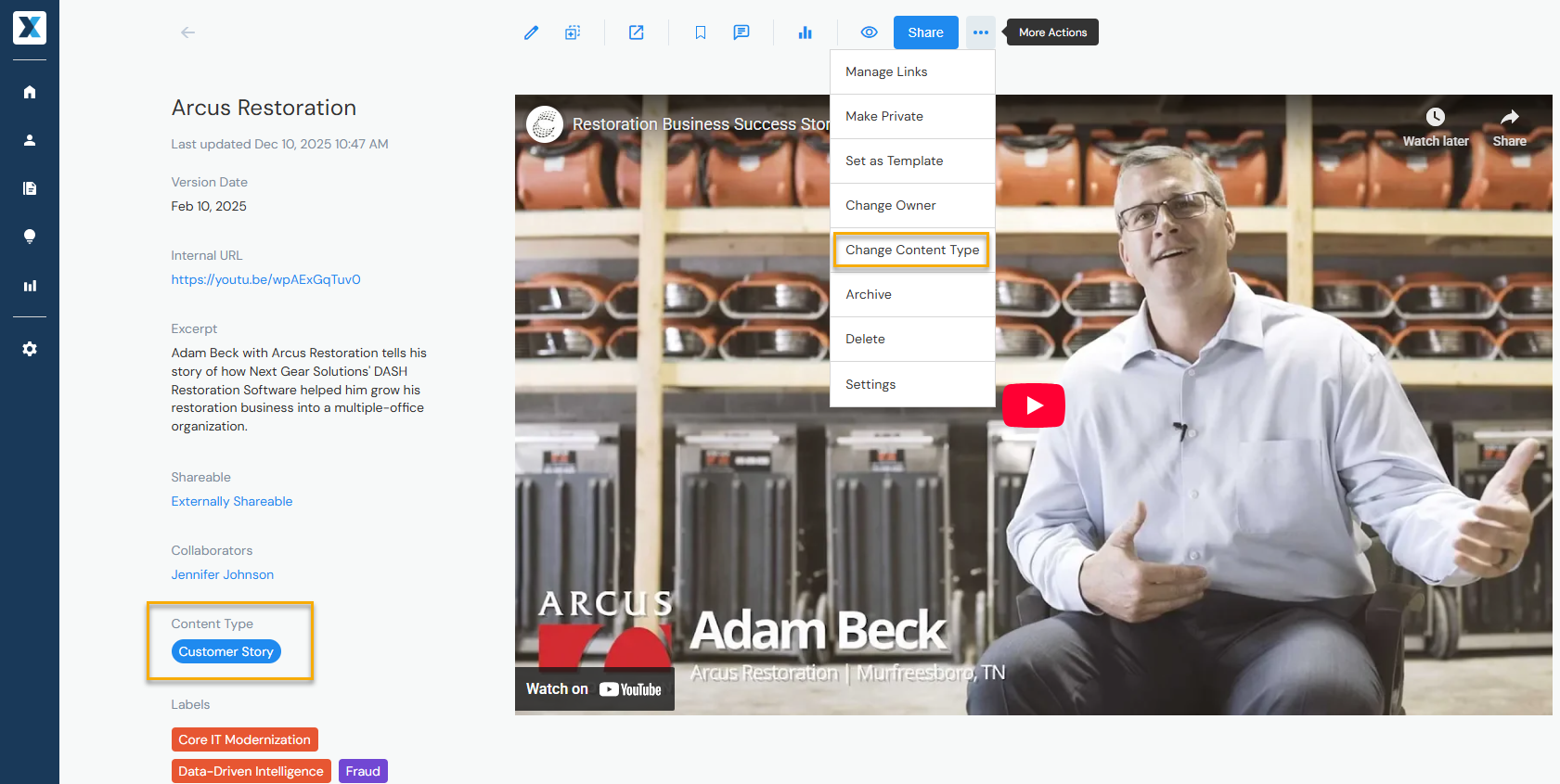Open content in new window icon
The width and height of the screenshot is (1560, 784).
(x=637, y=32)
